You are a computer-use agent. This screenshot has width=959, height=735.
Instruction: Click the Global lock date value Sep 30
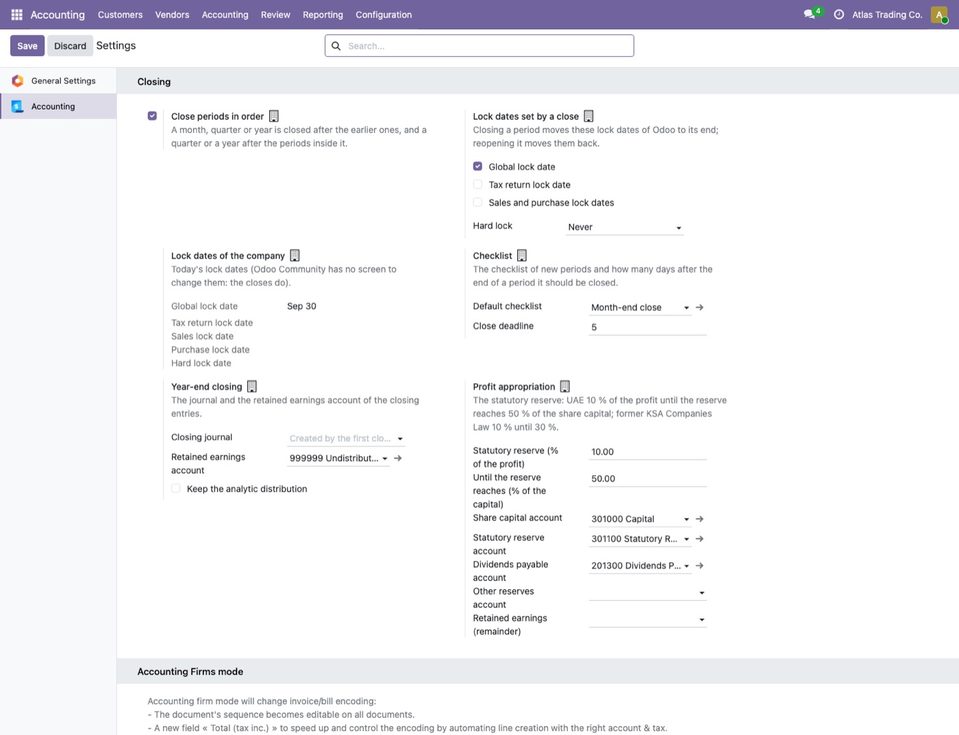[x=302, y=306]
